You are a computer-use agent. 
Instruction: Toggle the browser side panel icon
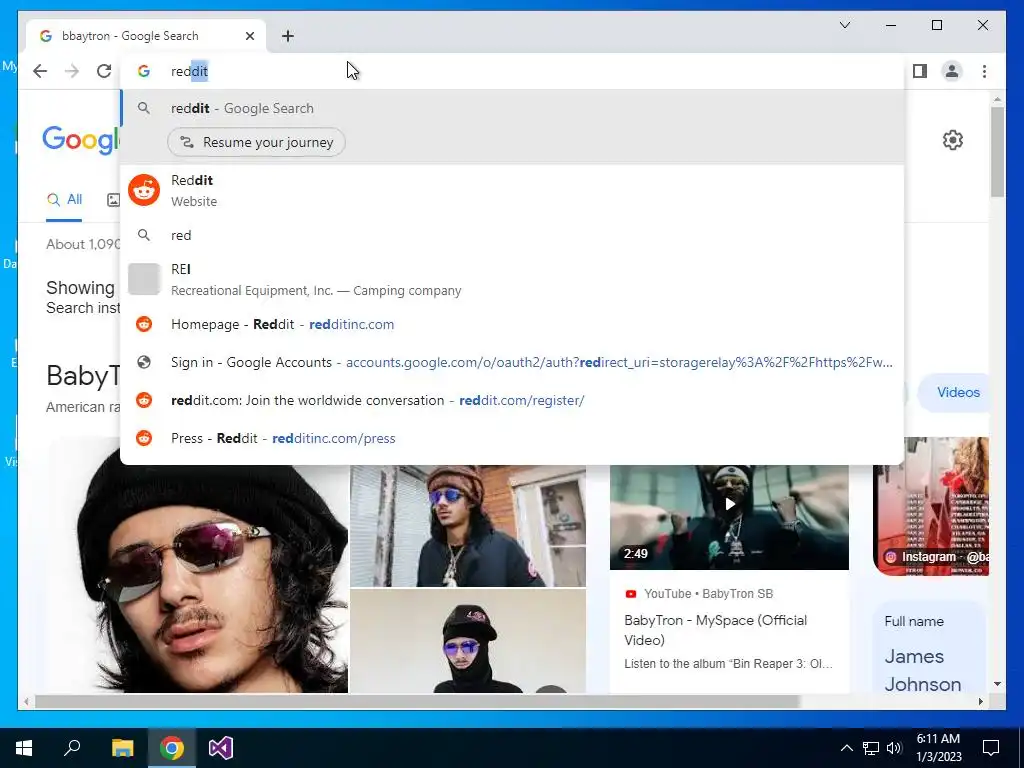pos(920,71)
